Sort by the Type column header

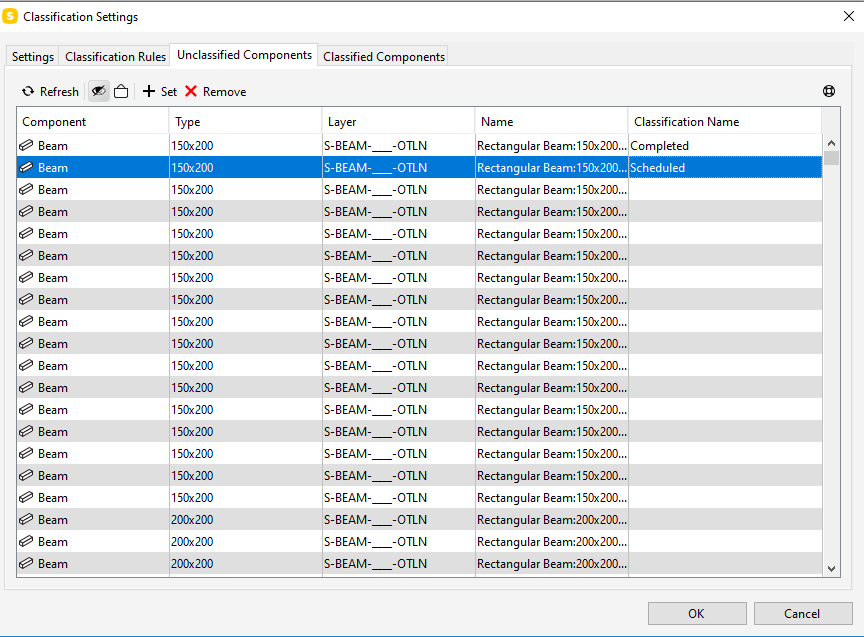point(245,122)
